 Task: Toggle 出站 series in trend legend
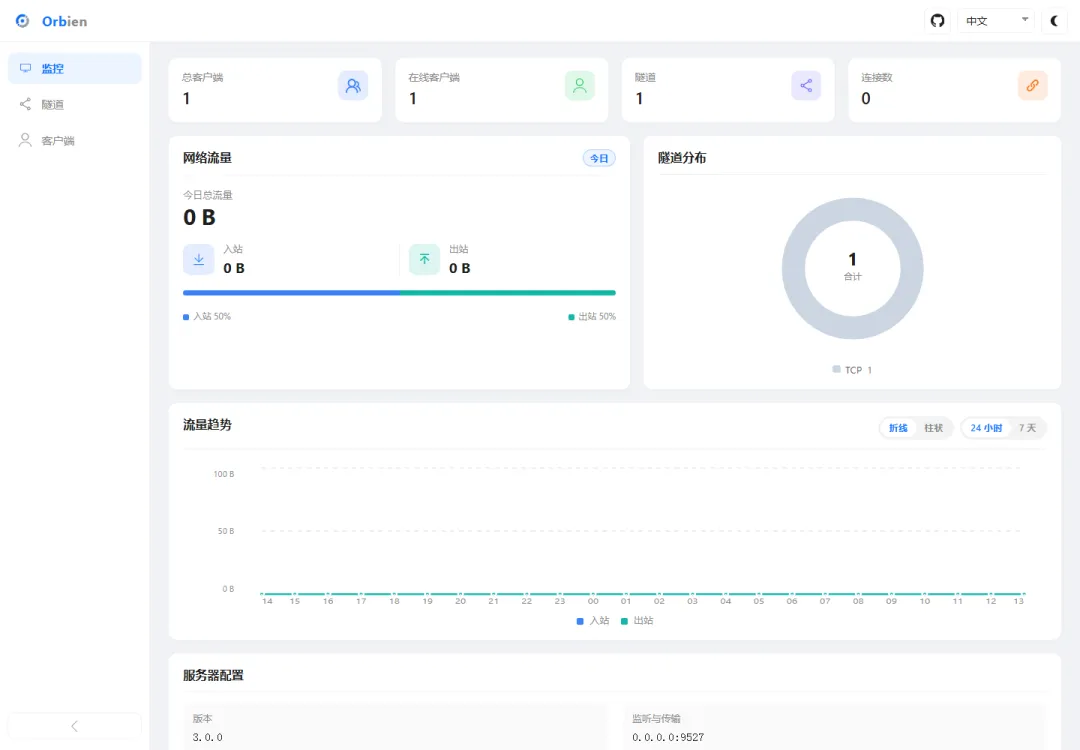(637, 621)
